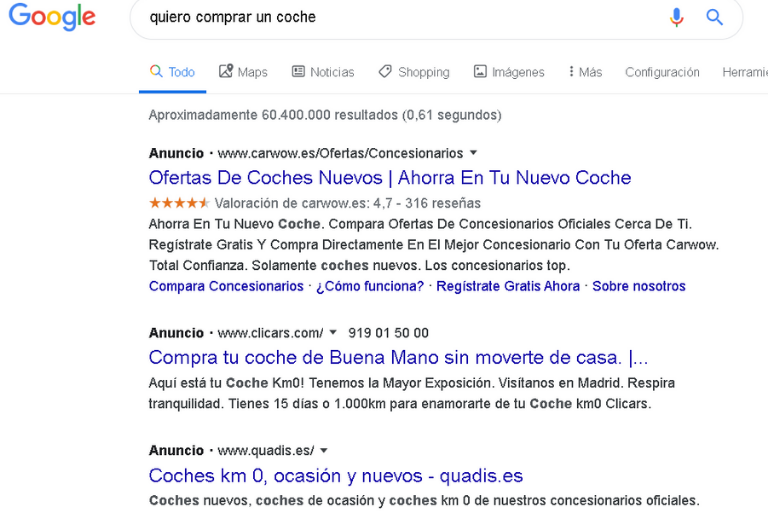Viewport: 768px width, 520px height.
Task: Click the www.quadis.es/ URL text
Action: tap(266, 450)
